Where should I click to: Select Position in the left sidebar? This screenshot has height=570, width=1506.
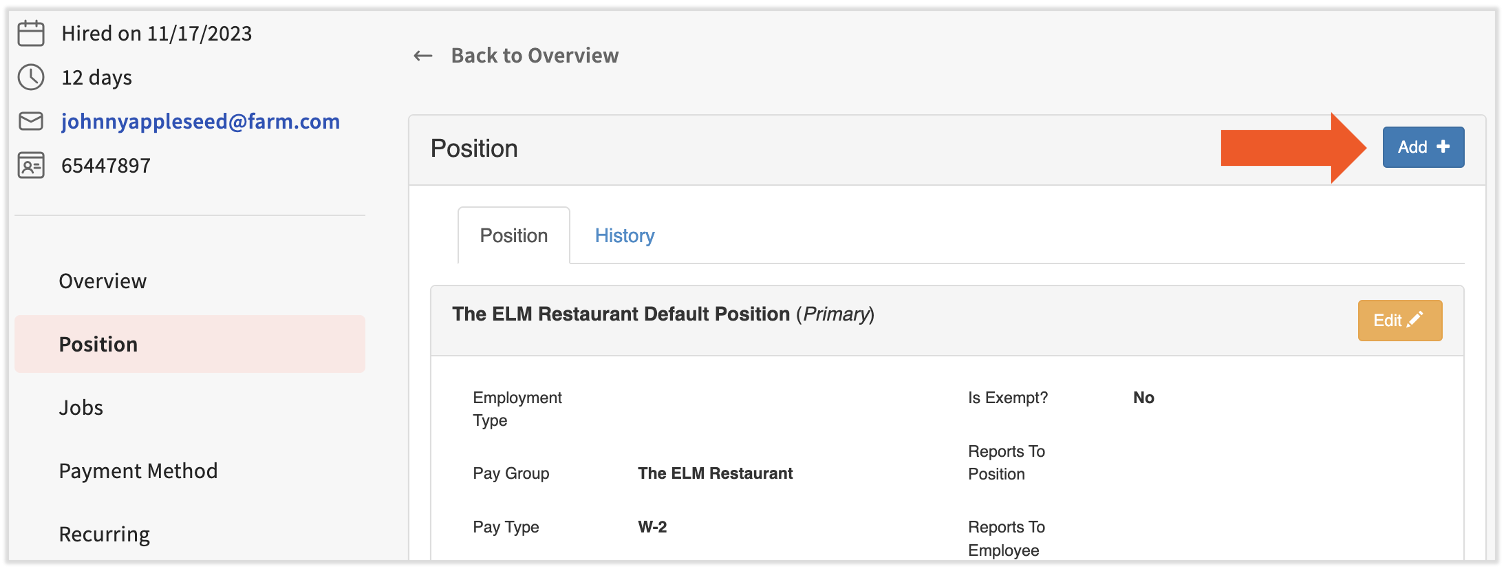coord(98,344)
